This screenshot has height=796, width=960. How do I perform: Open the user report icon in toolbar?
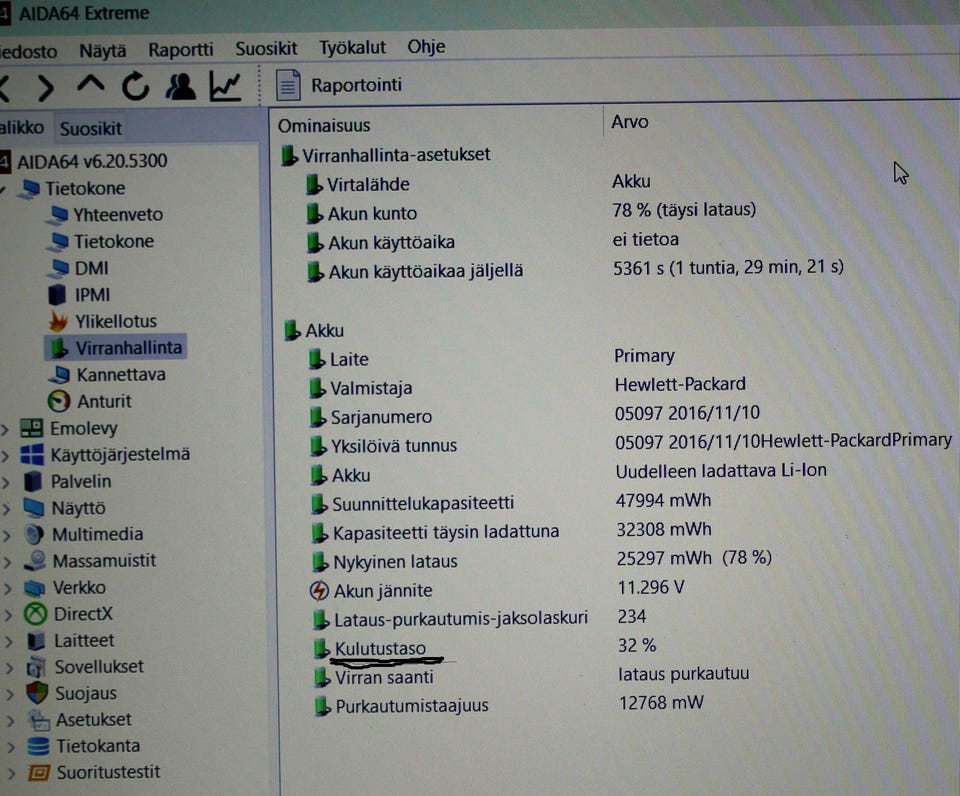181,86
